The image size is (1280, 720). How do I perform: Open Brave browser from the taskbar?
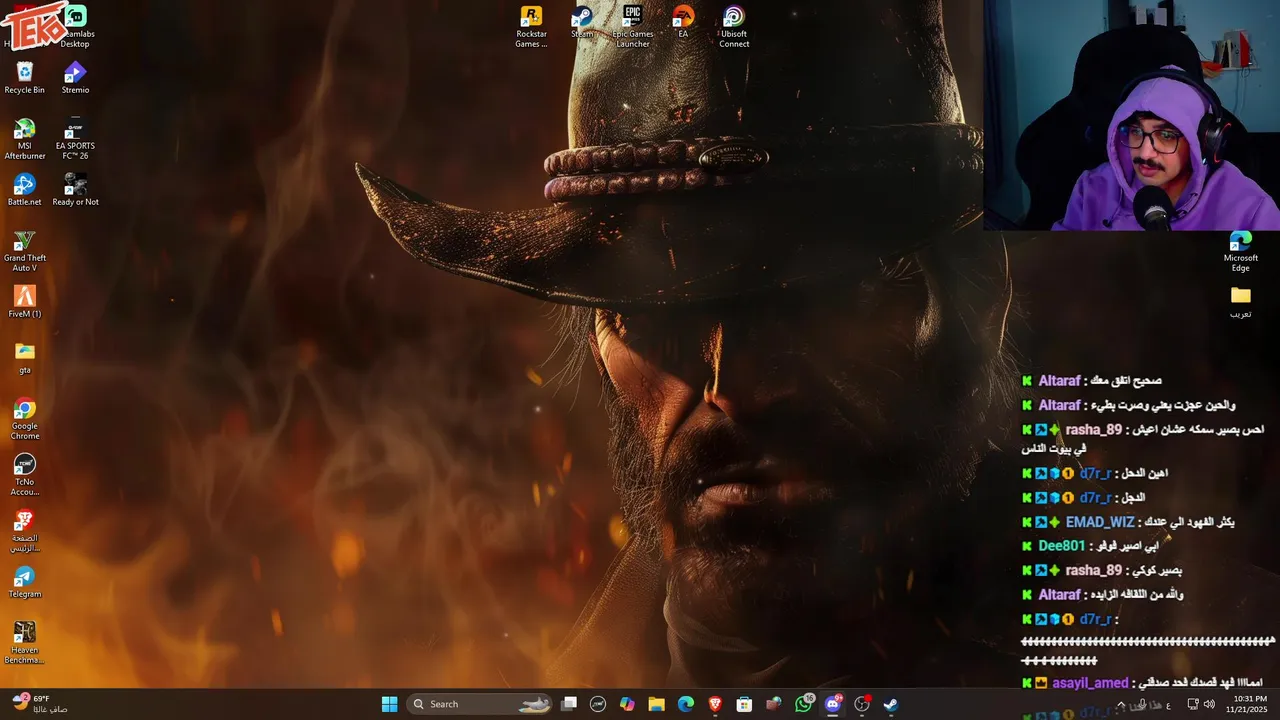pos(715,704)
